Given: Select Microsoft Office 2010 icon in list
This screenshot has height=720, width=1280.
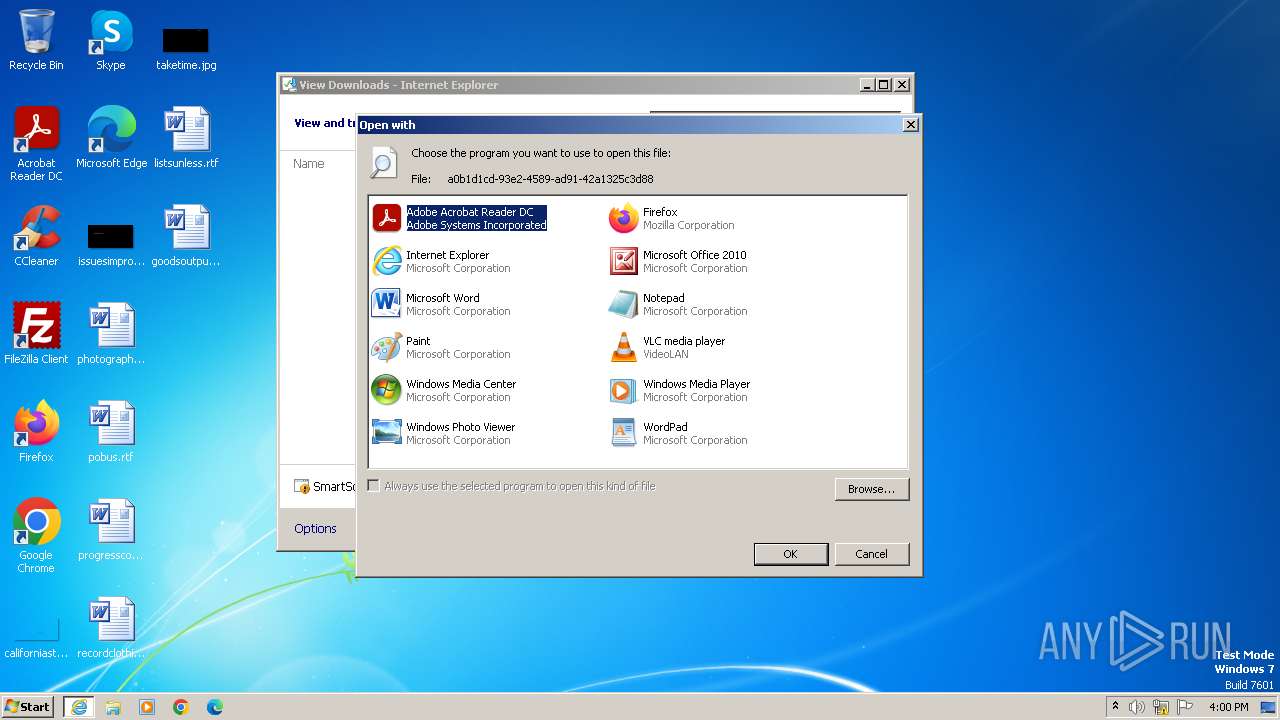Looking at the screenshot, I should [x=624, y=261].
